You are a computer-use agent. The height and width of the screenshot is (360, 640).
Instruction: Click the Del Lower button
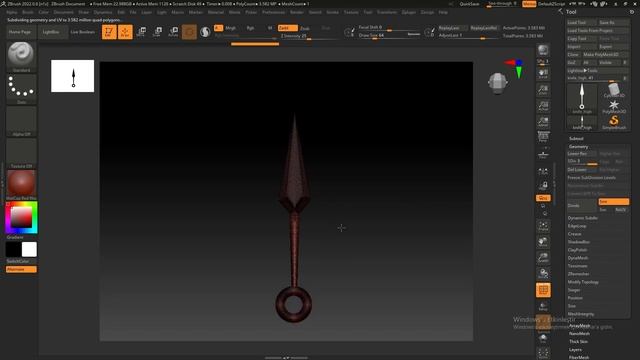582,170
